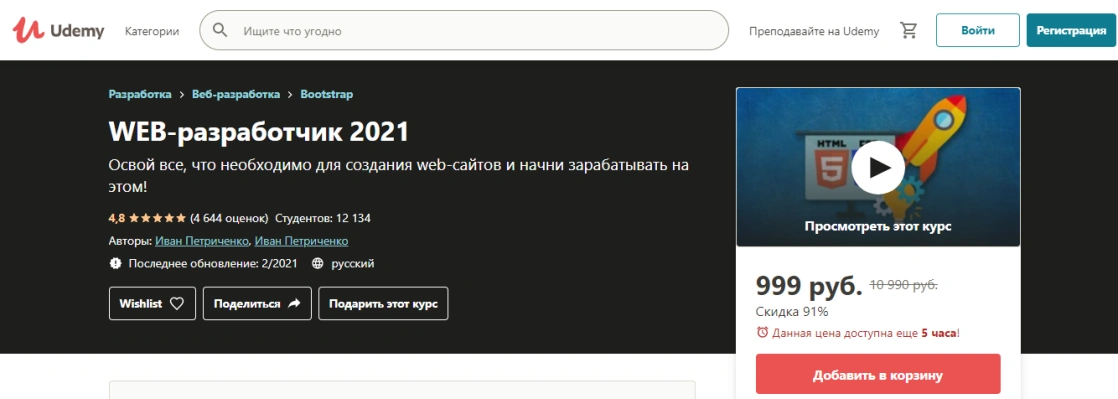Open first author link Иван Петриченко
This screenshot has height=399, width=1118.
[202, 241]
